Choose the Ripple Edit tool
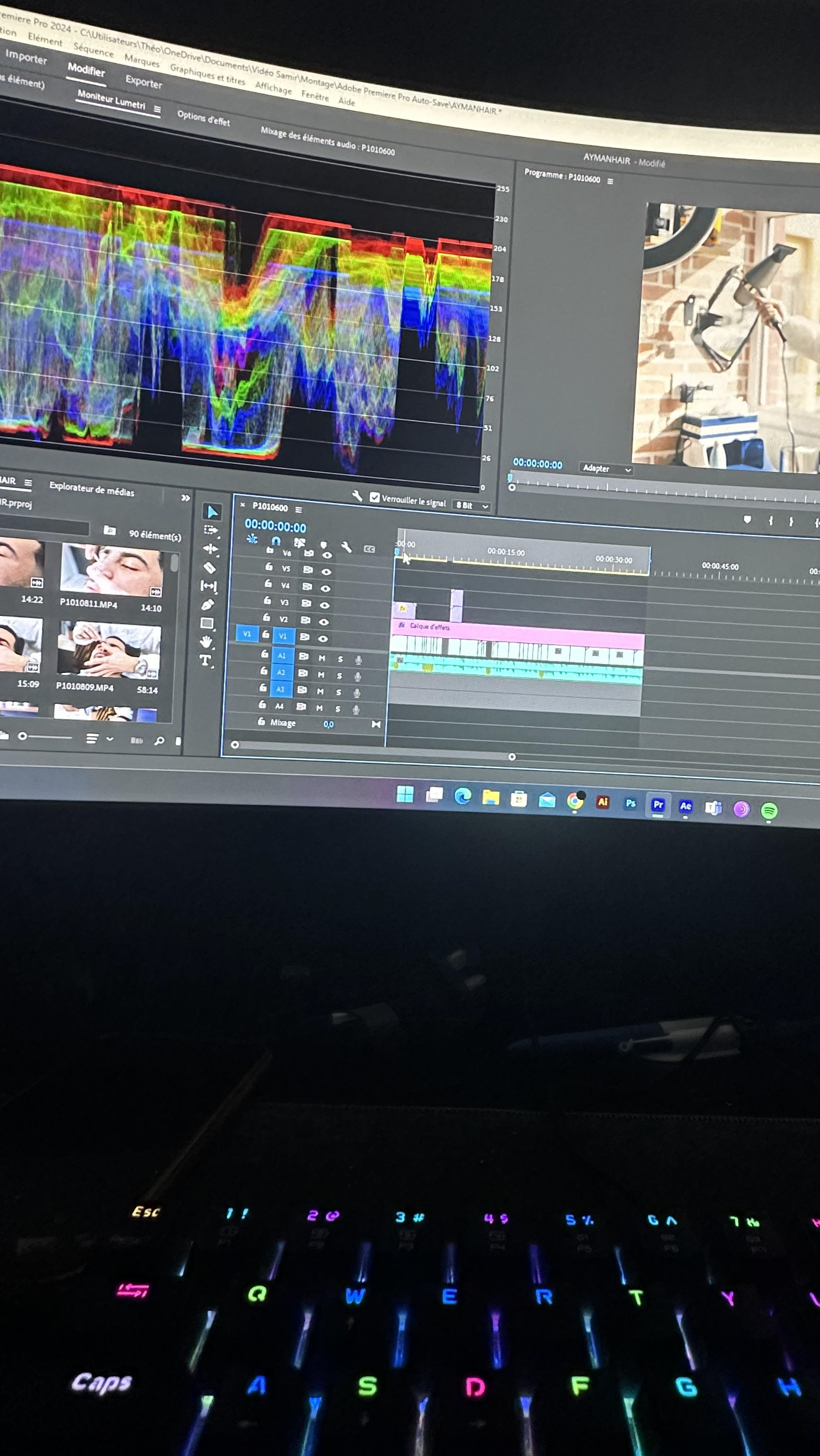The width and height of the screenshot is (820, 1456). coord(210,548)
